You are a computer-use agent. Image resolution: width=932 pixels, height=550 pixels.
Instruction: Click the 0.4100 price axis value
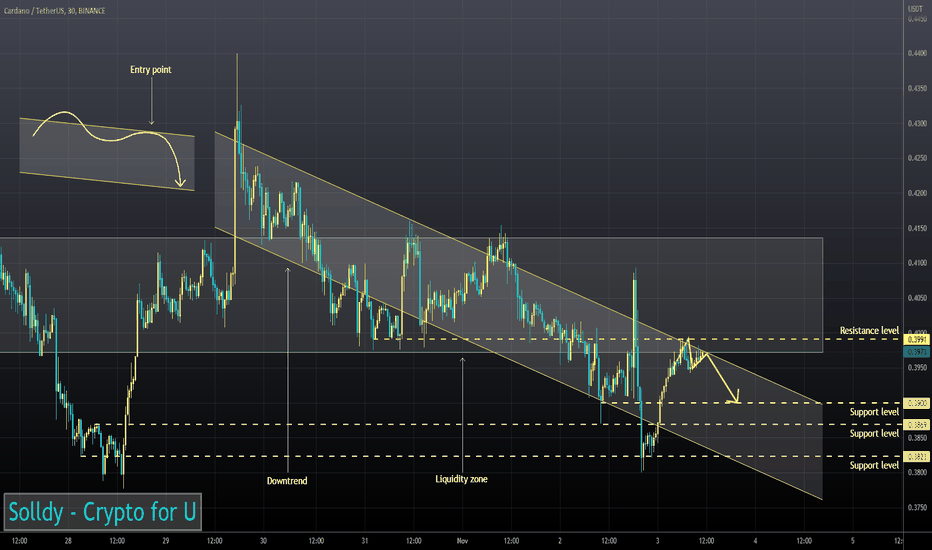click(x=917, y=263)
